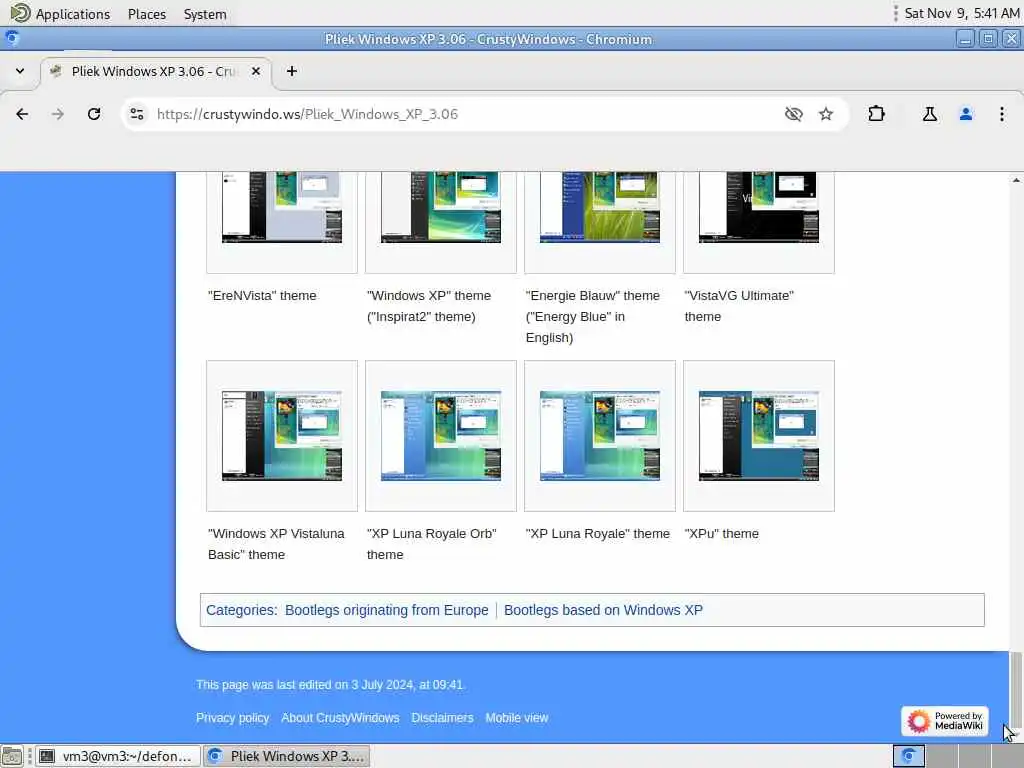Expand the tab search chevron
The height and width of the screenshot is (768, 1024).
[20, 71]
